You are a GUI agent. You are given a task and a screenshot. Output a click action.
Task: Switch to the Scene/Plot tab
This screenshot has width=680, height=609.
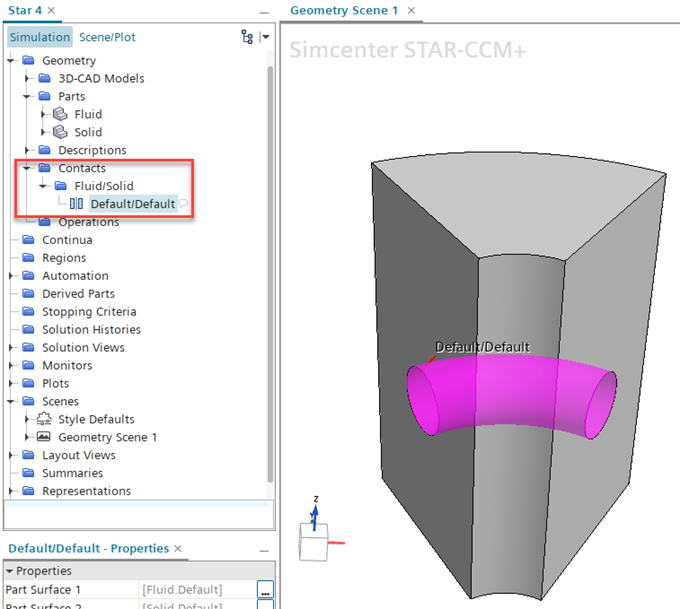point(107,37)
